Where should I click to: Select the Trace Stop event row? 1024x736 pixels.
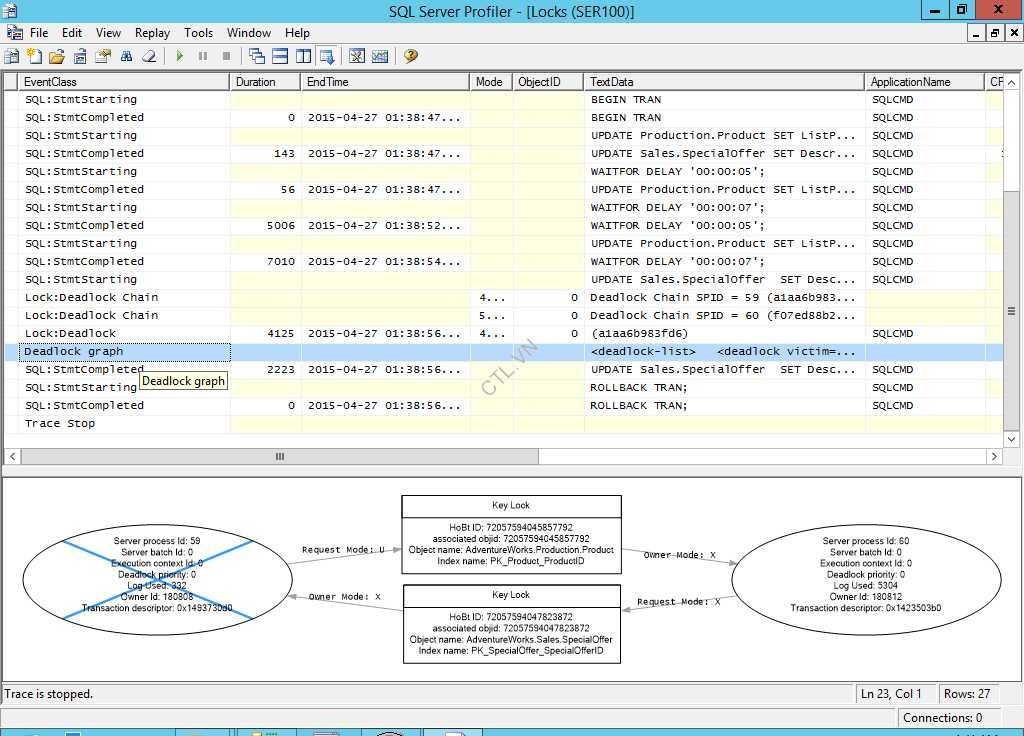[60, 423]
